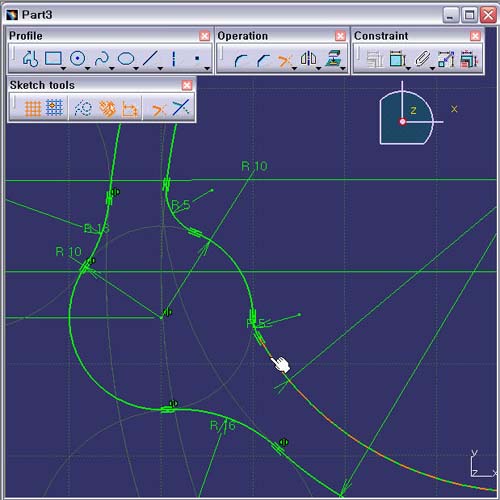This screenshot has height=500, width=500.
Task: Select the Profile polyline tool
Action: pos(31,59)
